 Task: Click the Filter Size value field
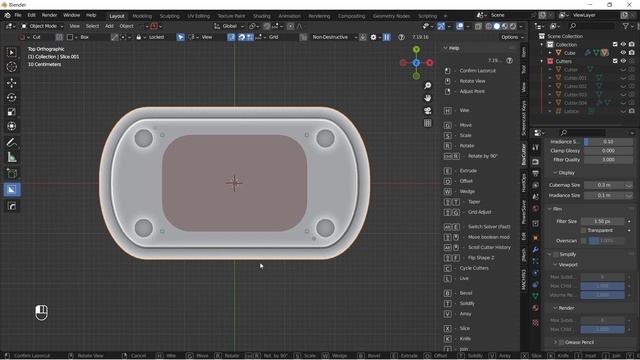click(602, 221)
